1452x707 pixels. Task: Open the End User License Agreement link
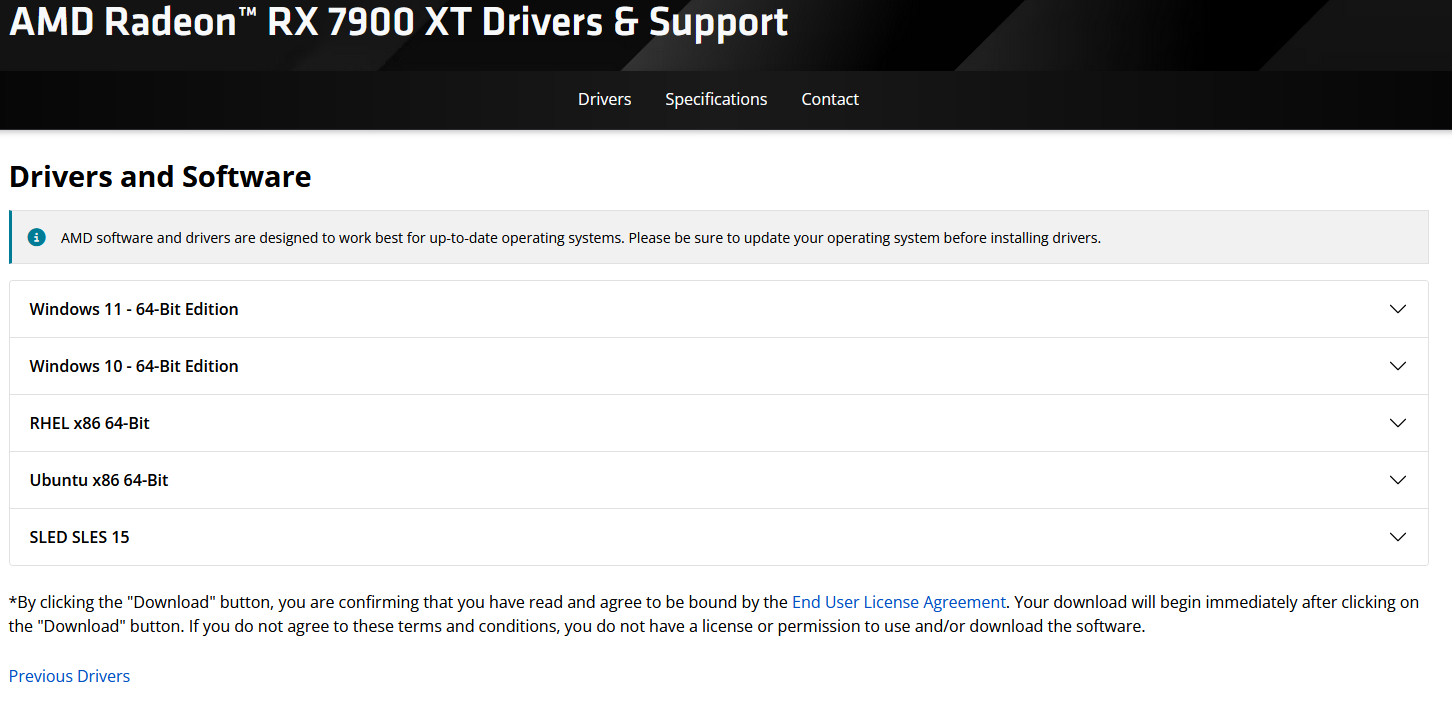pyautogui.click(x=898, y=602)
